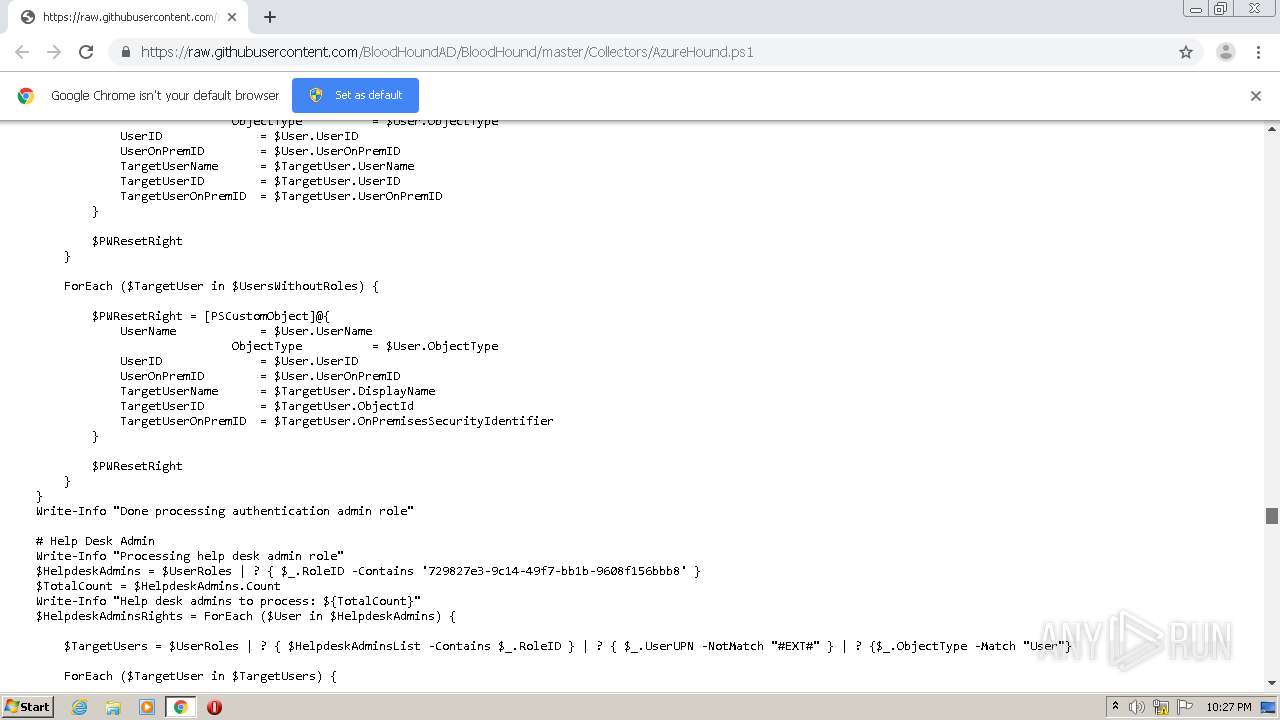This screenshot has height=720, width=1280.
Task: Click 'ForEach ($TargetUser in $TargetUsers)' line
Action: tap(200, 676)
